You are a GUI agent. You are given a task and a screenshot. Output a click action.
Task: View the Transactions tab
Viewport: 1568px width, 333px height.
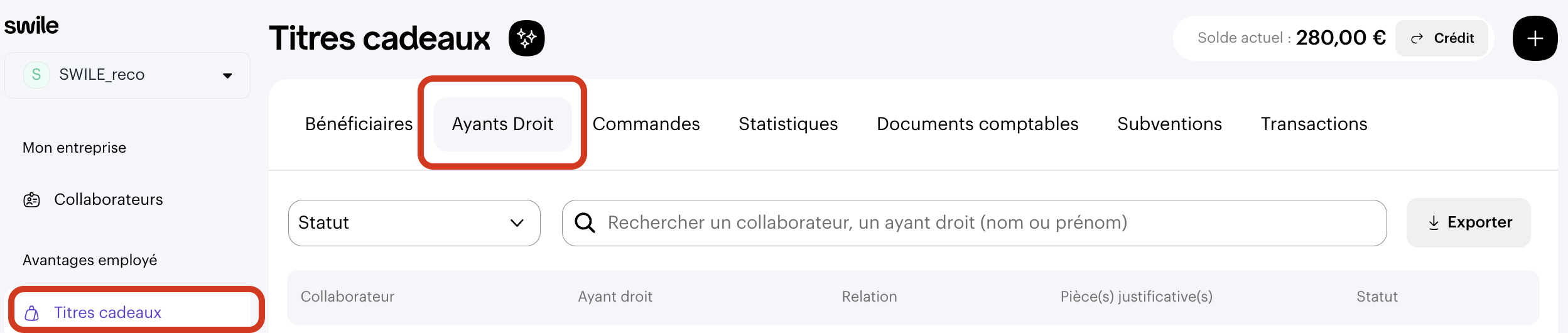pos(1314,124)
